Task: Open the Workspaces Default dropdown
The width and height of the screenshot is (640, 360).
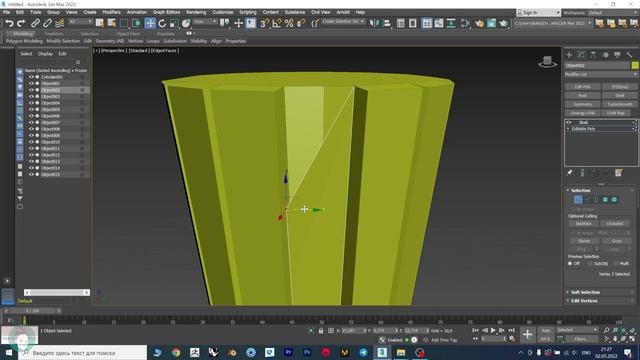Action: click(x=612, y=13)
